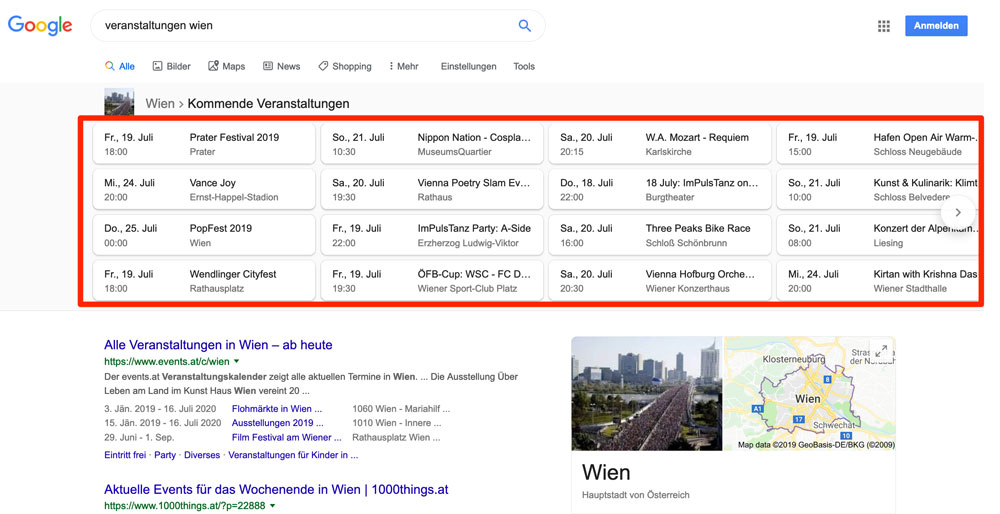Click the 'Party' link

tap(165, 455)
